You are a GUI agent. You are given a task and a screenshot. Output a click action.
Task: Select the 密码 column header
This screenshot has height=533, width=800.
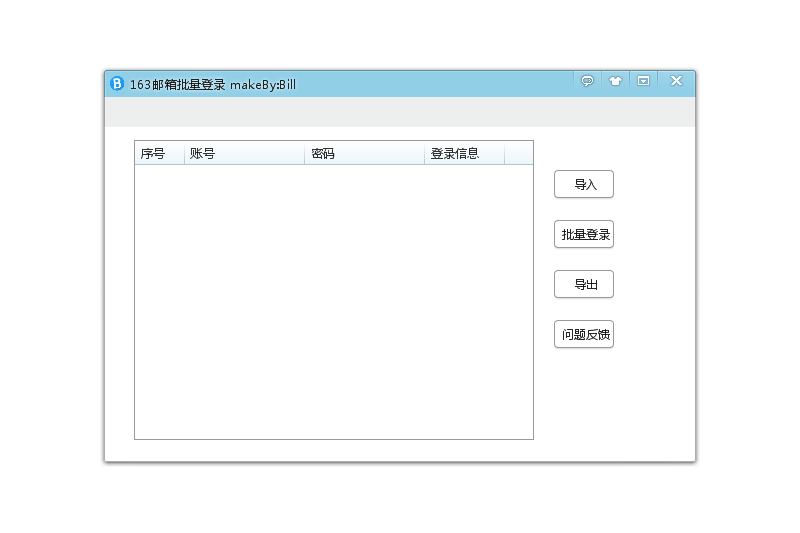(x=364, y=153)
